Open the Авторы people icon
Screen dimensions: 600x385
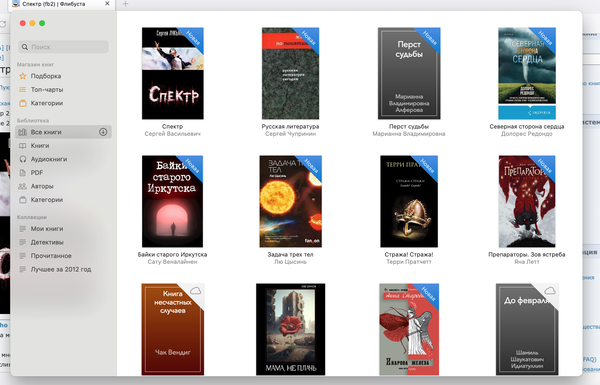(23, 186)
